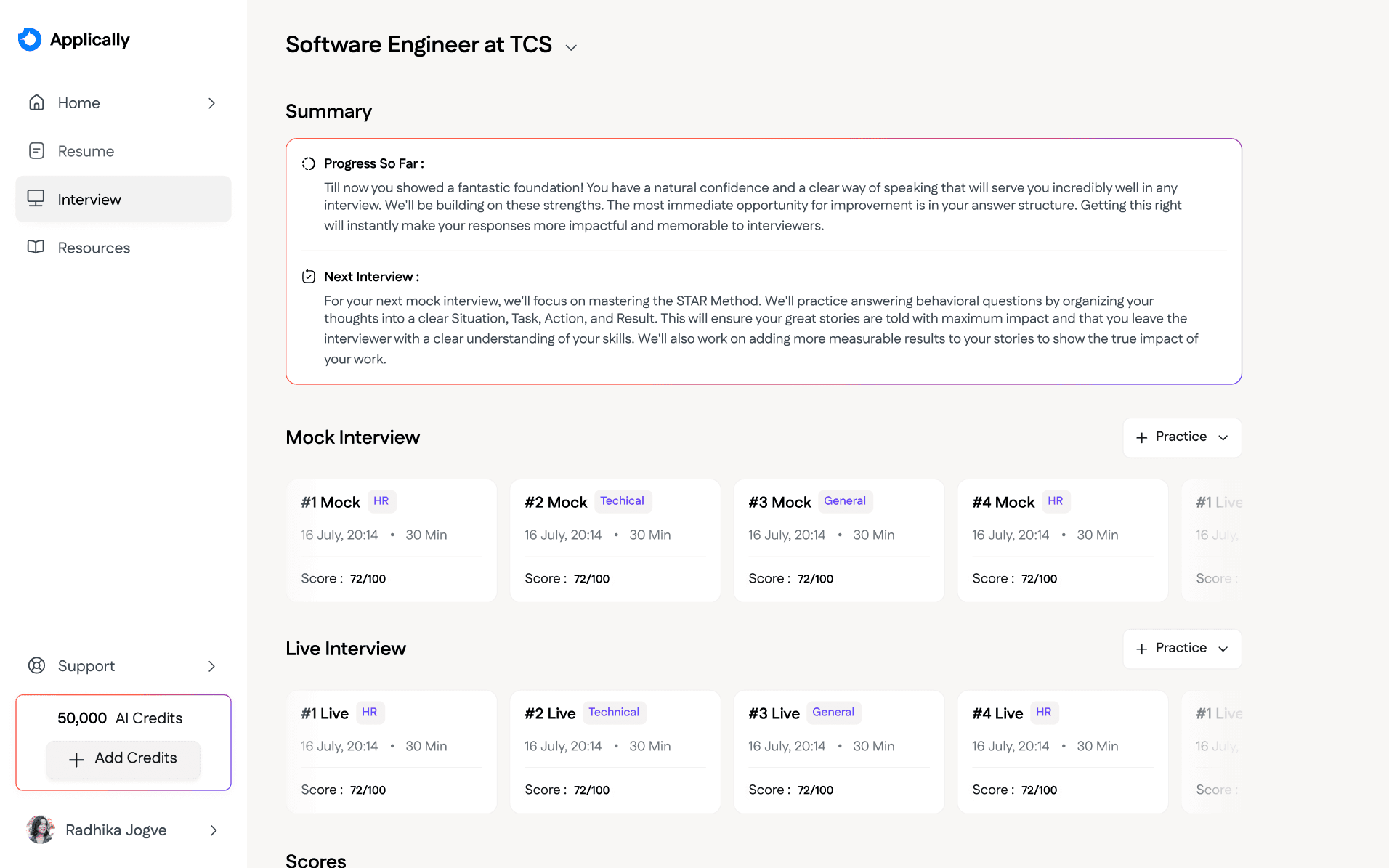Click the Resume document icon
Image resolution: width=1389 pixels, height=868 pixels.
click(36, 151)
